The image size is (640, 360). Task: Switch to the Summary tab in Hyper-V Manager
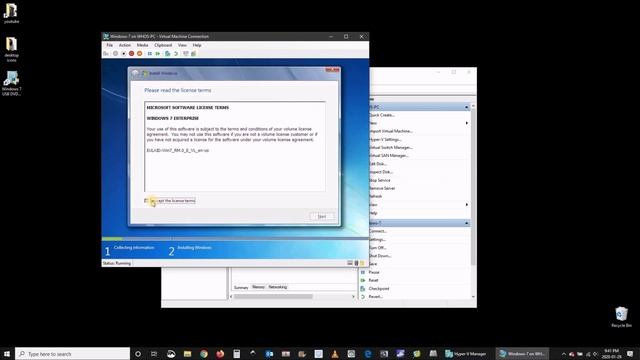(241, 287)
